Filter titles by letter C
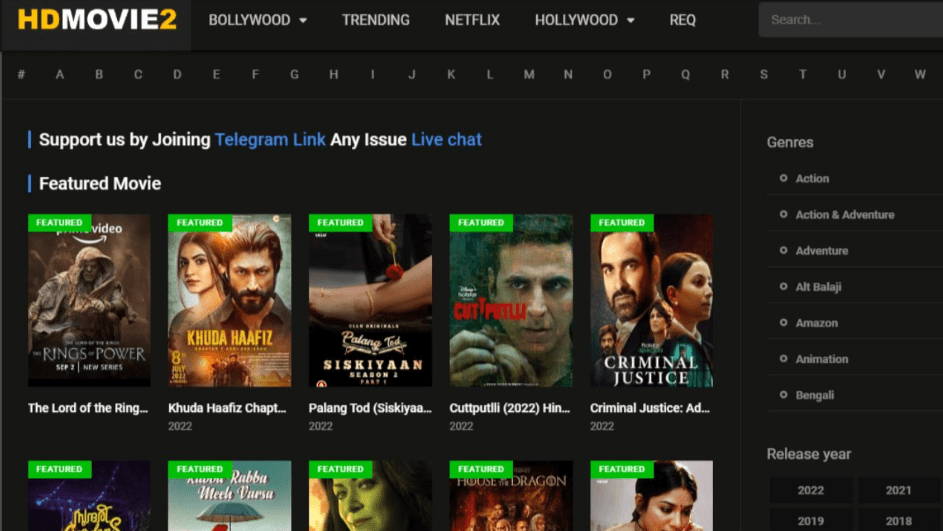 tap(138, 75)
